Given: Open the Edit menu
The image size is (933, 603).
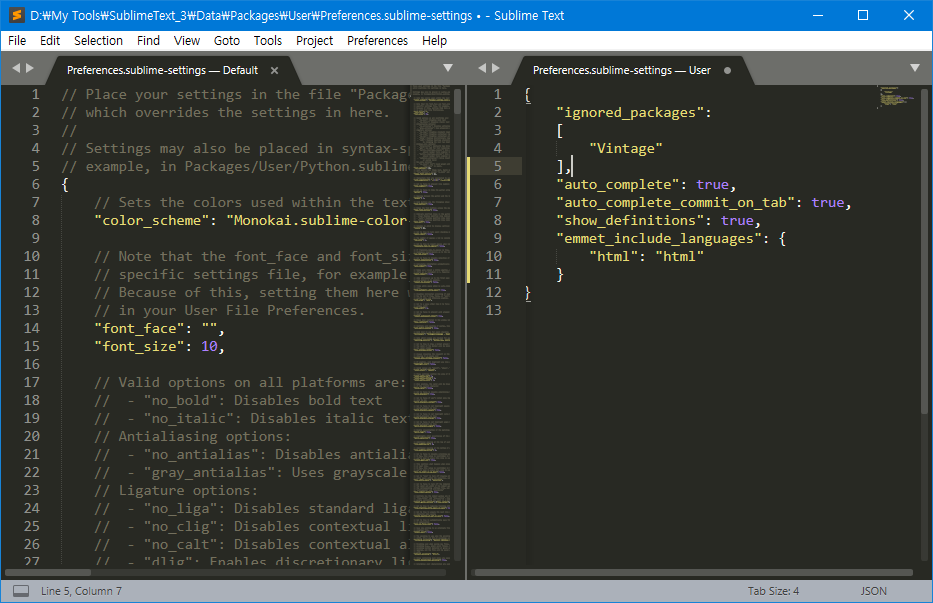Looking at the screenshot, I should (50, 40).
